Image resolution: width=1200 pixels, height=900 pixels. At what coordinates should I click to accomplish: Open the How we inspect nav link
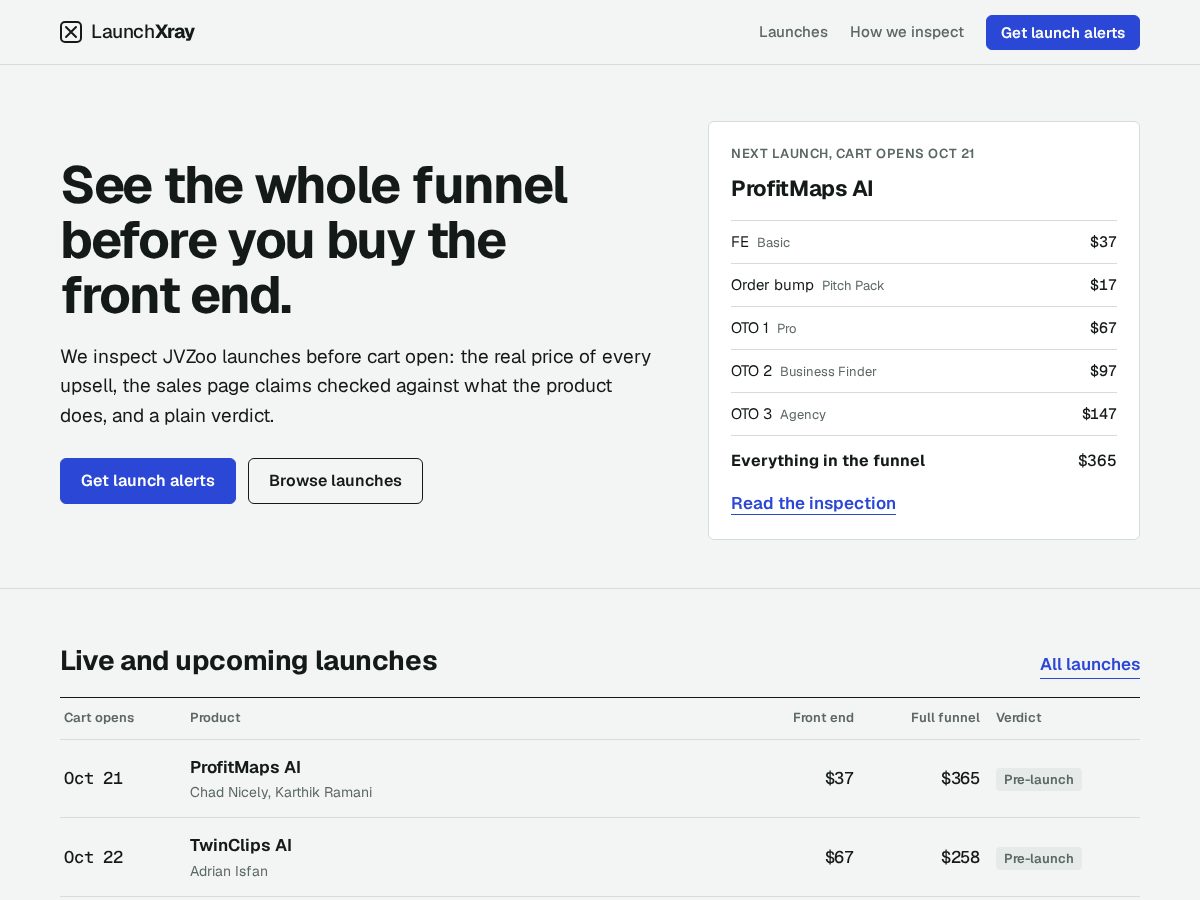click(x=907, y=32)
